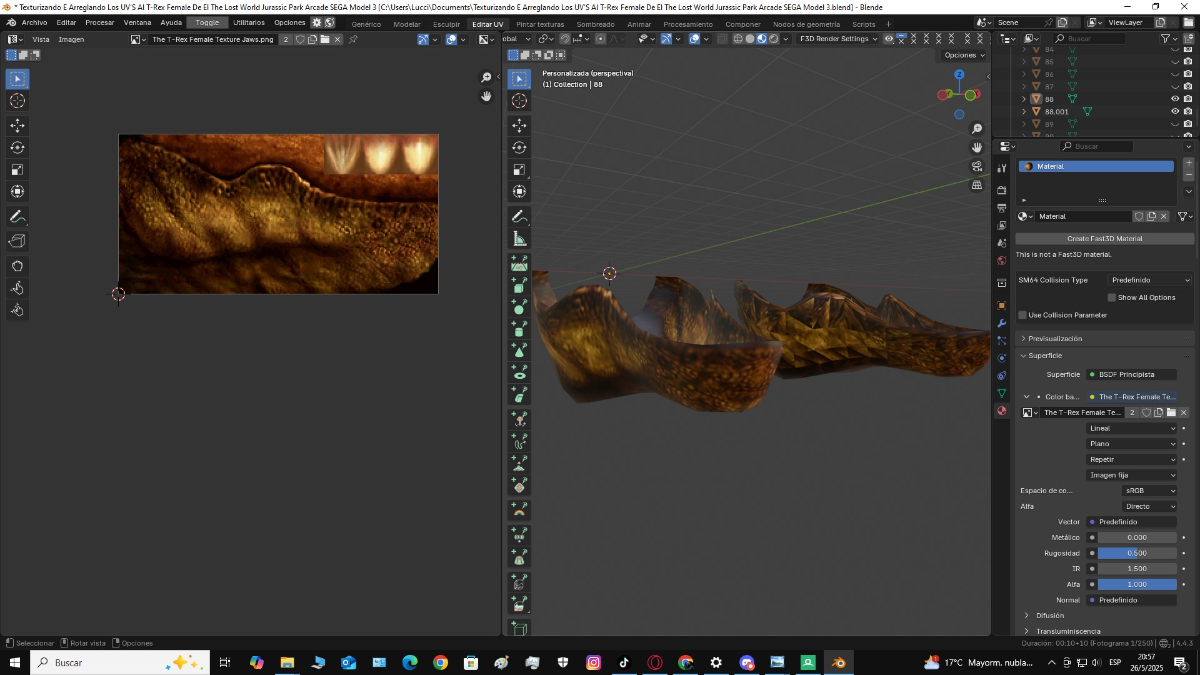Toggle proportional editing in 3D viewport

(x=600, y=39)
